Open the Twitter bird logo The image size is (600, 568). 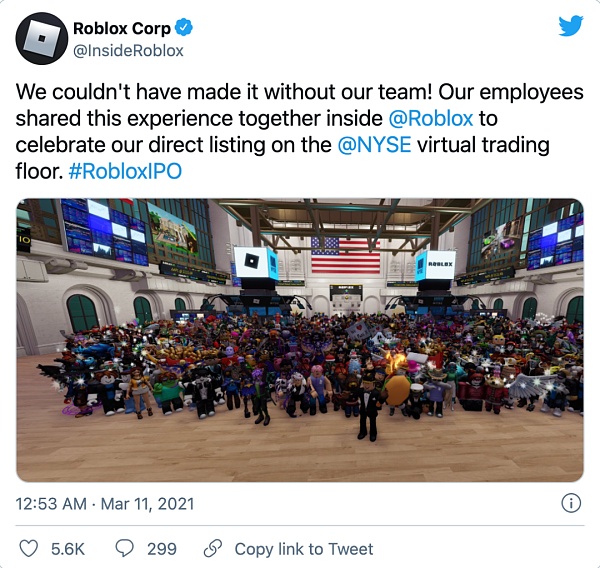coord(571,26)
